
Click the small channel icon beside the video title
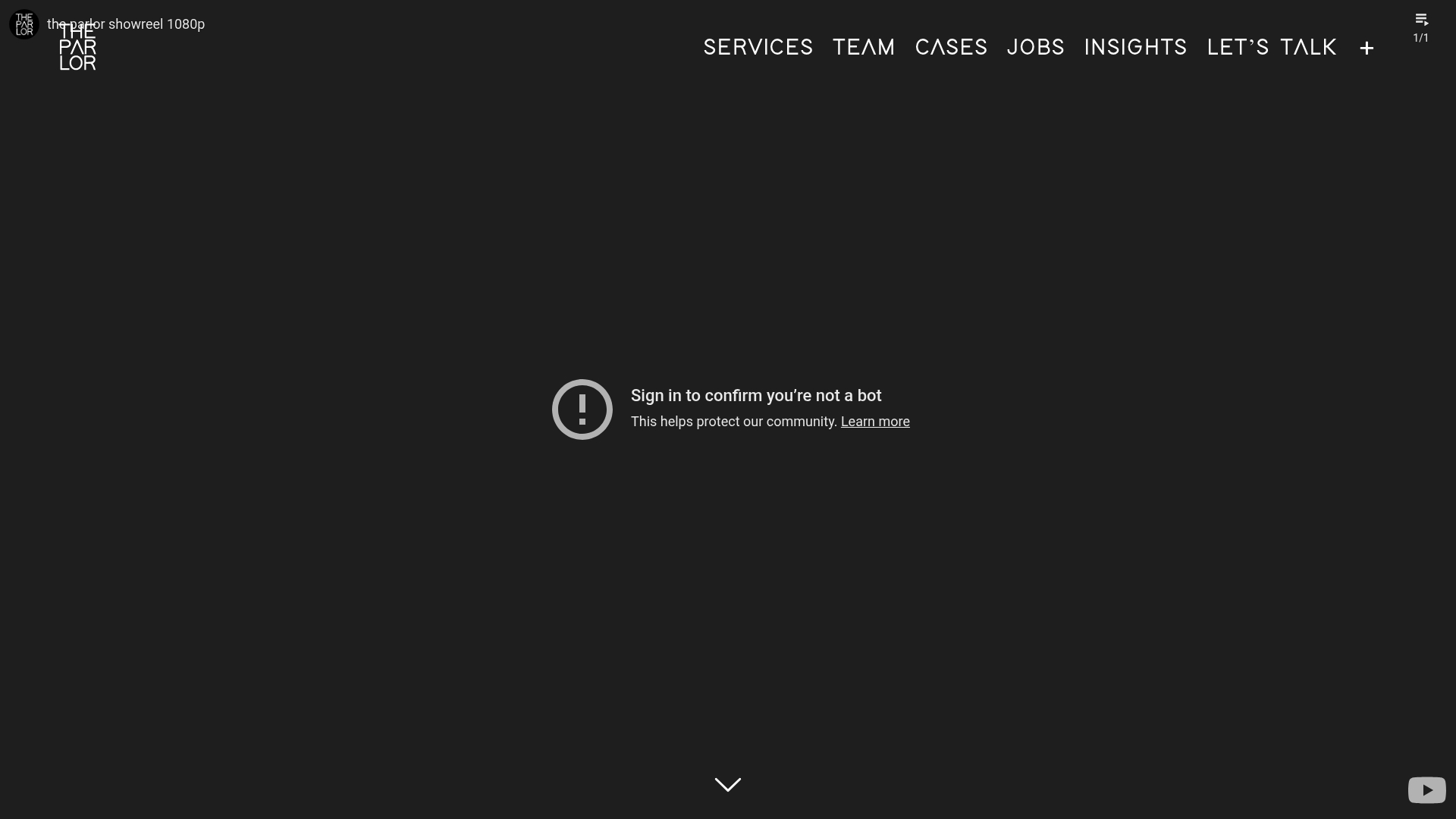(x=24, y=24)
